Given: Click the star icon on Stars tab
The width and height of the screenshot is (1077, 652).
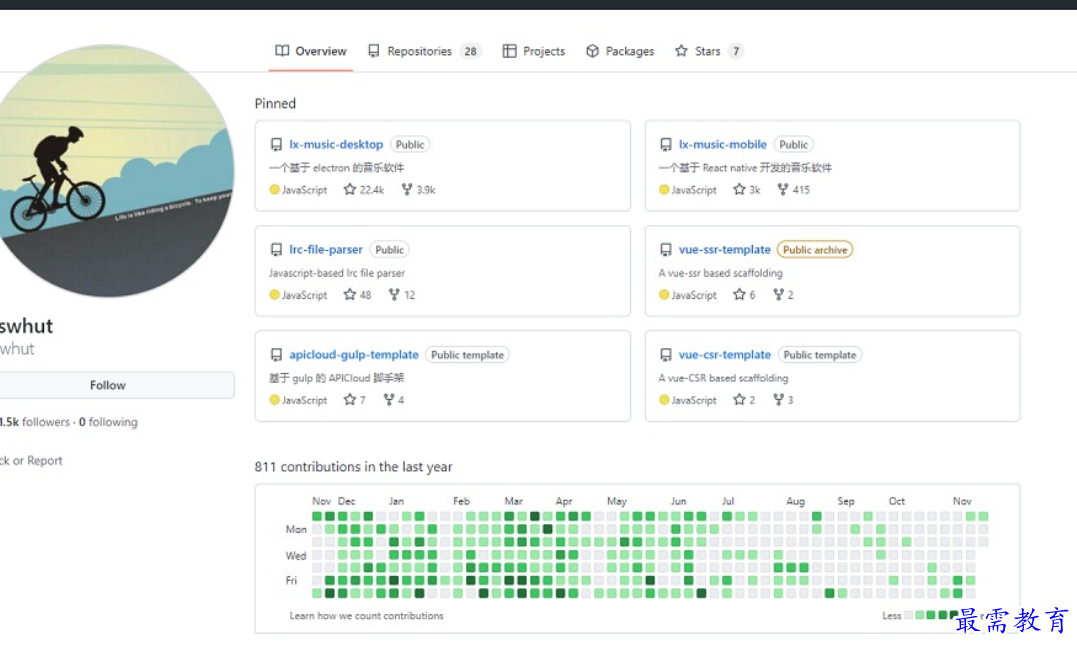Looking at the screenshot, I should click(x=681, y=51).
